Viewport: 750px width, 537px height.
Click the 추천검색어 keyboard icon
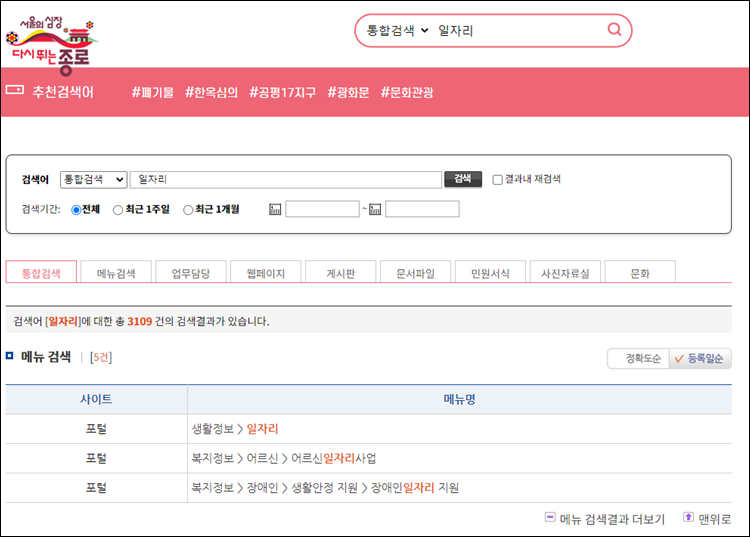coord(15,89)
